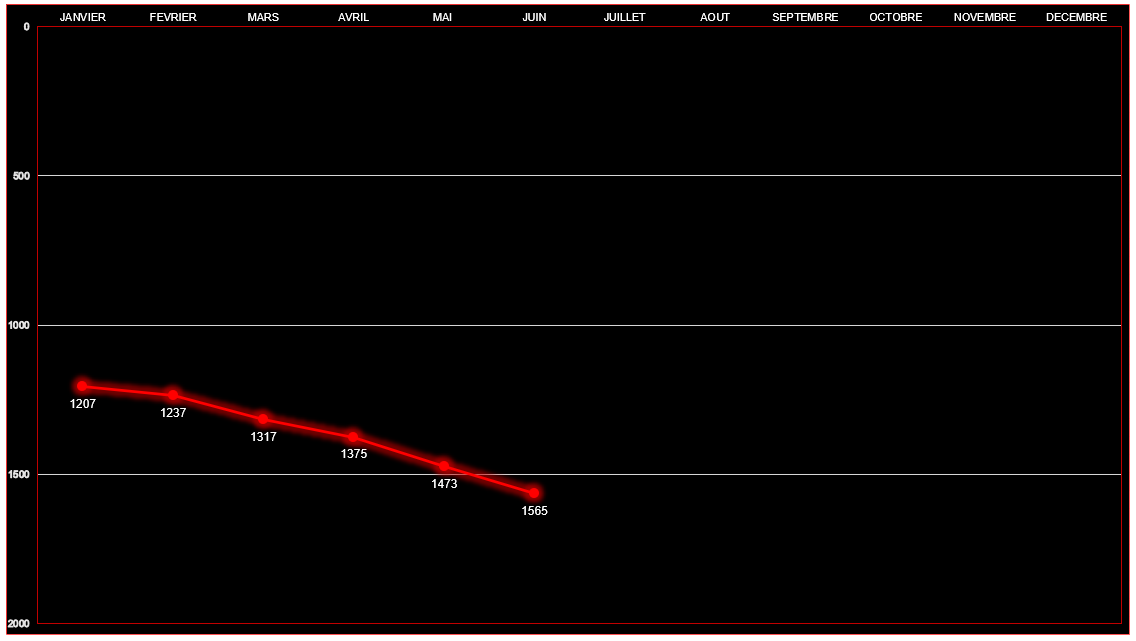1136x641 pixels.
Task: Click the NOVEMBRE axis label
Action: click(x=985, y=17)
